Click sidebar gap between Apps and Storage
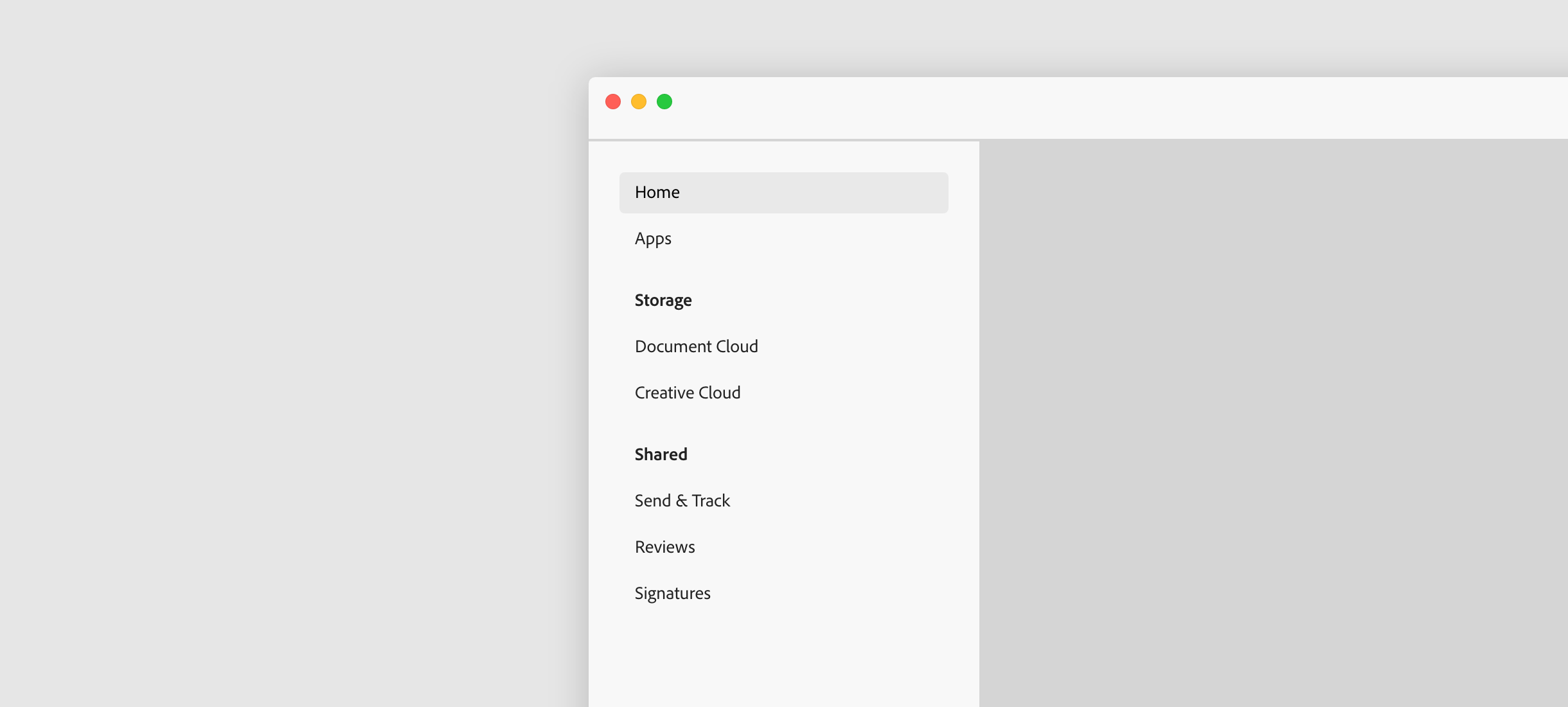 coord(784,270)
